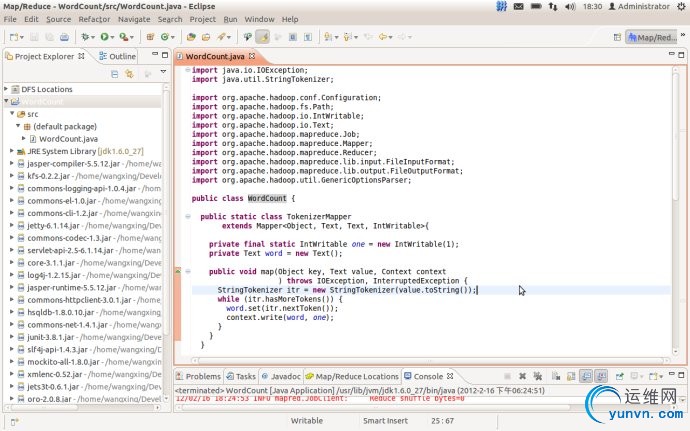This screenshot has height=431, width=690.
Task: Select the WordCount.java editor tab
Action: (x=214, y=56)
